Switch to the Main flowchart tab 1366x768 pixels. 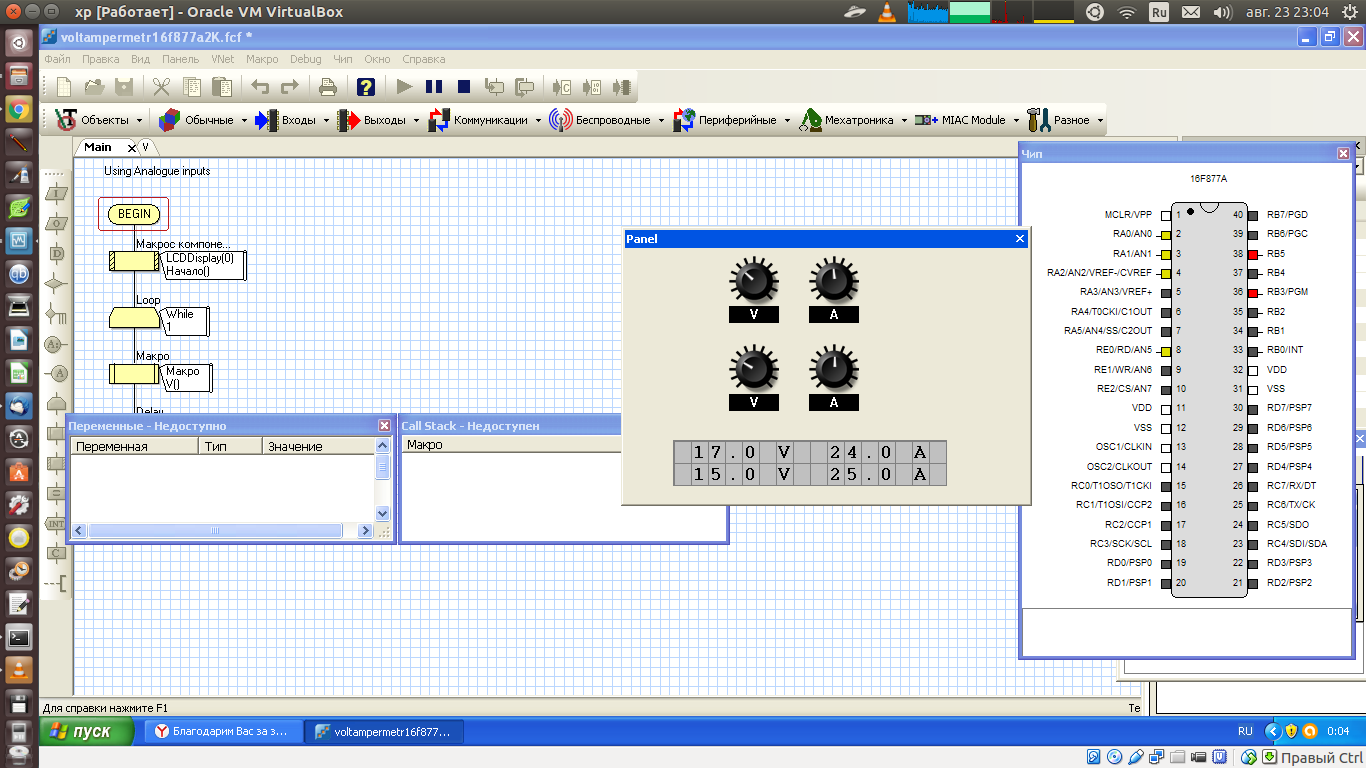pyautogui.click(x=98, y=147)
